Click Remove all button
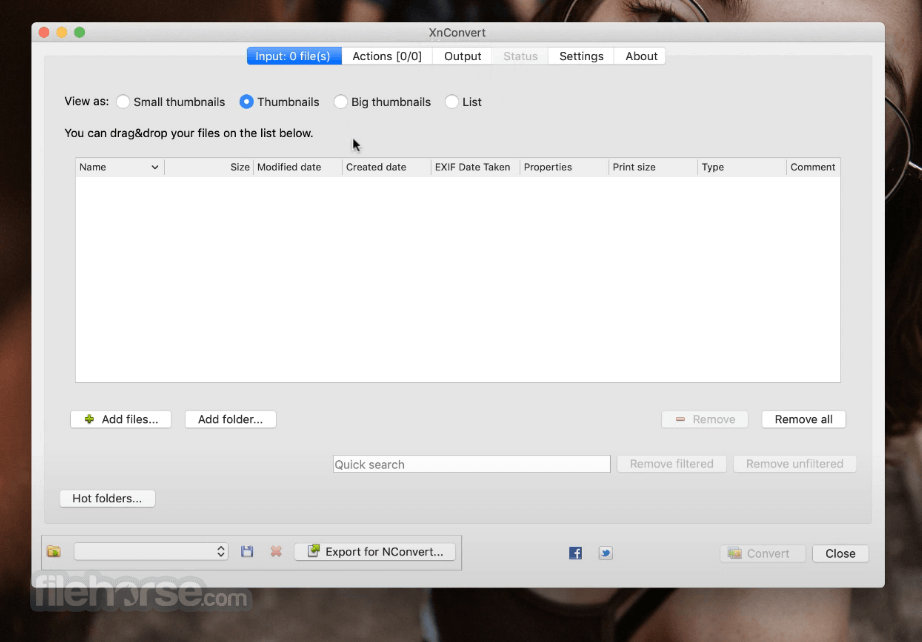 (804, 419)
